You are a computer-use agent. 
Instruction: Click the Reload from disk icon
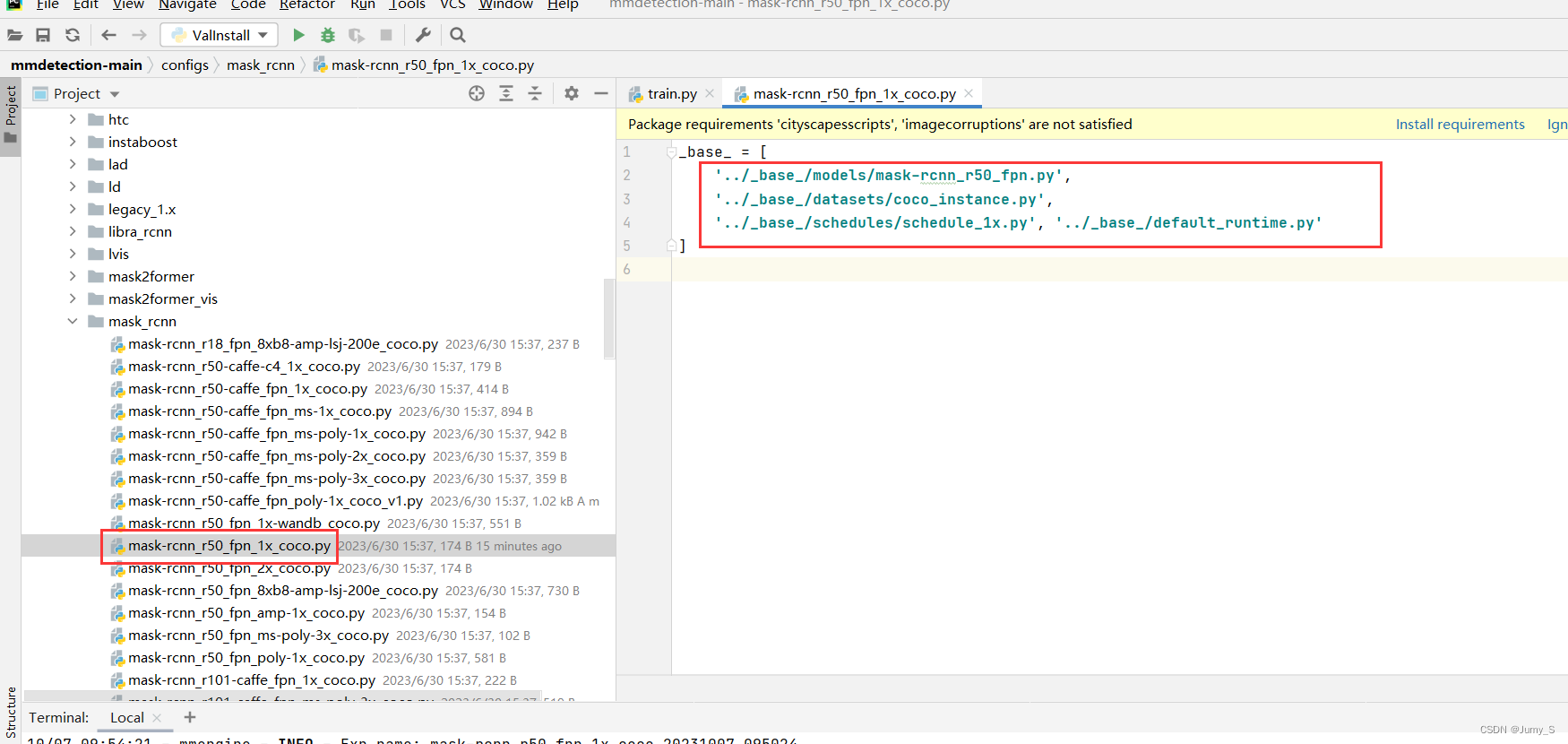point(73,35)
